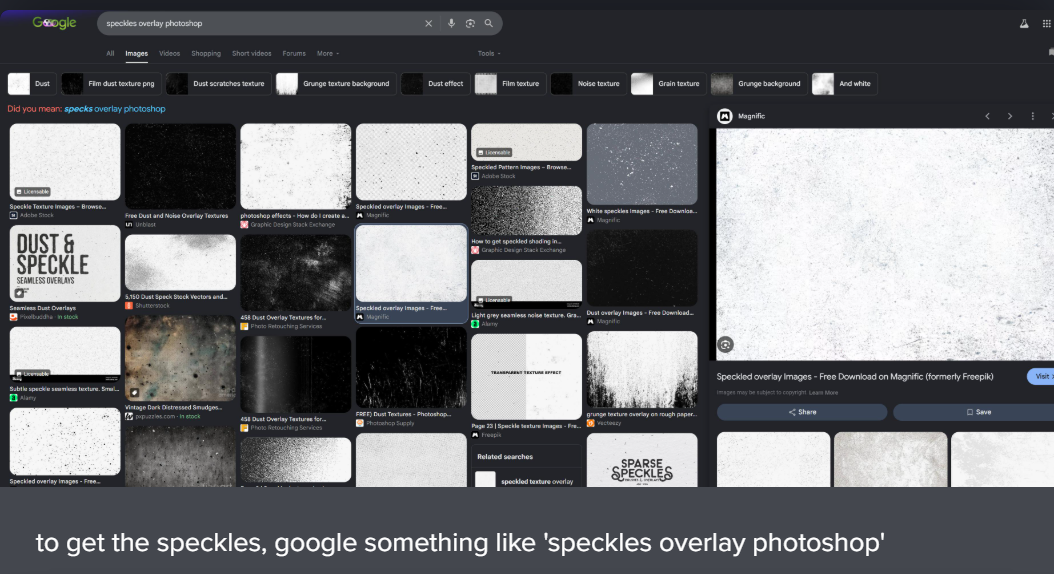Screen dimensions: 1054x574
Task: Switch to the Videos tab
Action: pyautogui.click(x=169, y=53)
